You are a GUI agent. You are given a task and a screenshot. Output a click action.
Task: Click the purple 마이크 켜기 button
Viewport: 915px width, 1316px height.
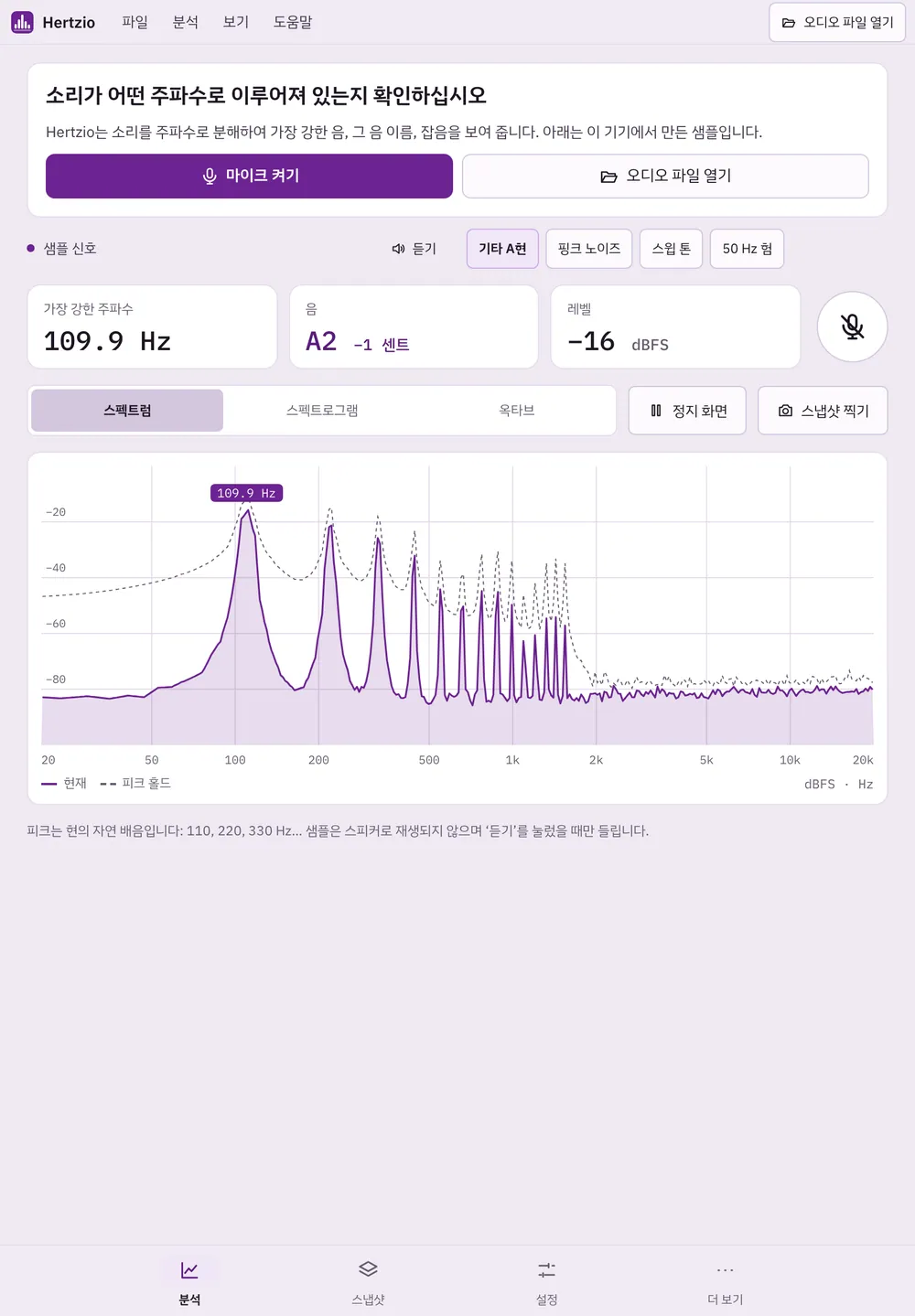pos(249,176)
